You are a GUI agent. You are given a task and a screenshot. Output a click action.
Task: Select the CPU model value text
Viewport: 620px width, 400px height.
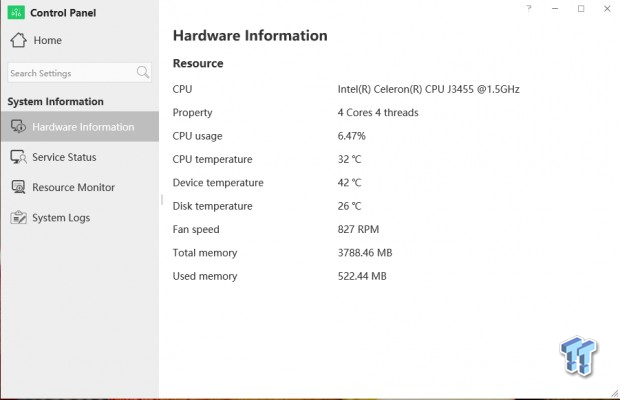[x=429, y=89]
